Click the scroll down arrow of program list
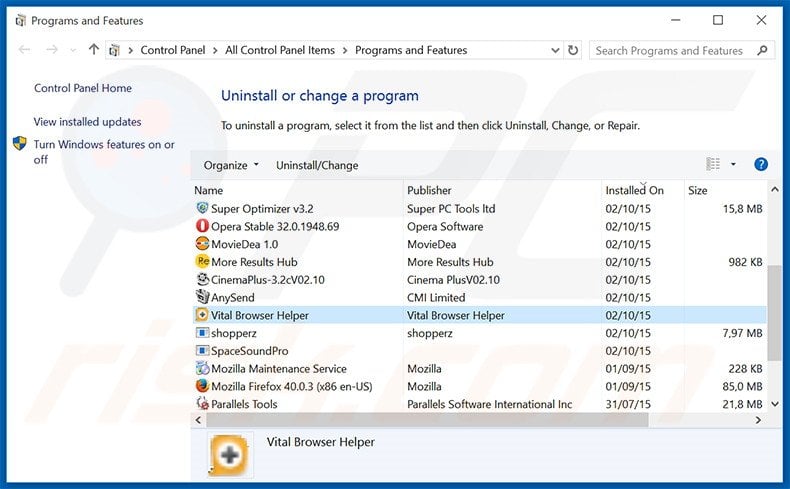Image resolution: width=790 pixels, height=489 pixels. (774, 404)
